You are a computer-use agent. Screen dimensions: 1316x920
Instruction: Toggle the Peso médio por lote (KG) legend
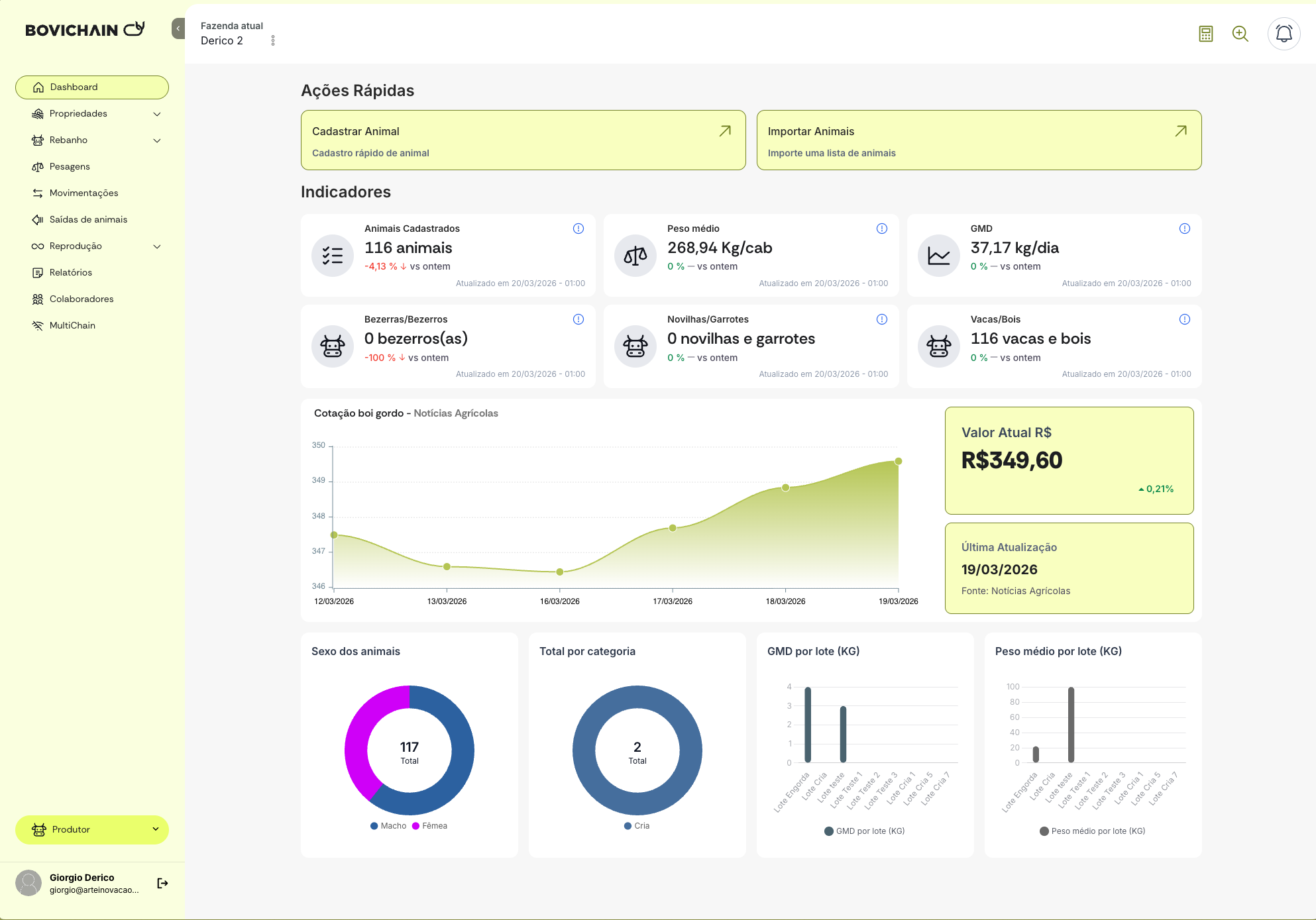(1093, 831)
